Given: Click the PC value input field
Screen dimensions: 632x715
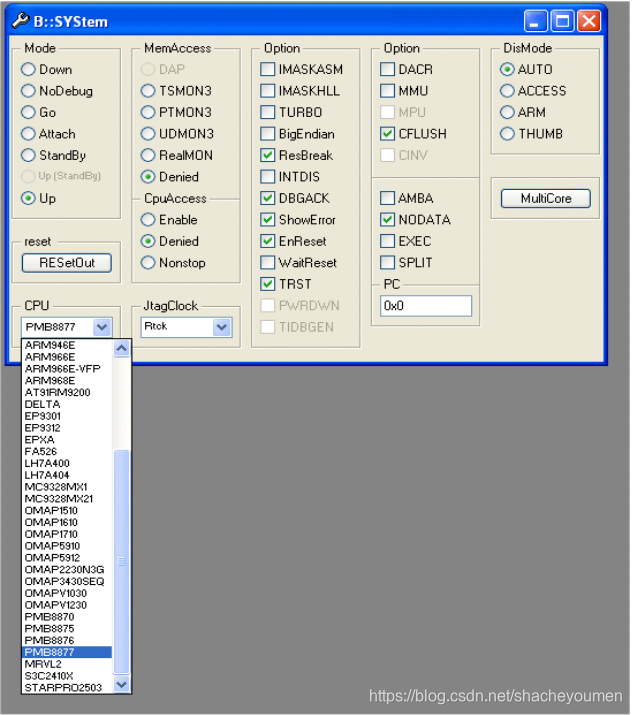Looking at the screenshot, I should coord(426,306).
